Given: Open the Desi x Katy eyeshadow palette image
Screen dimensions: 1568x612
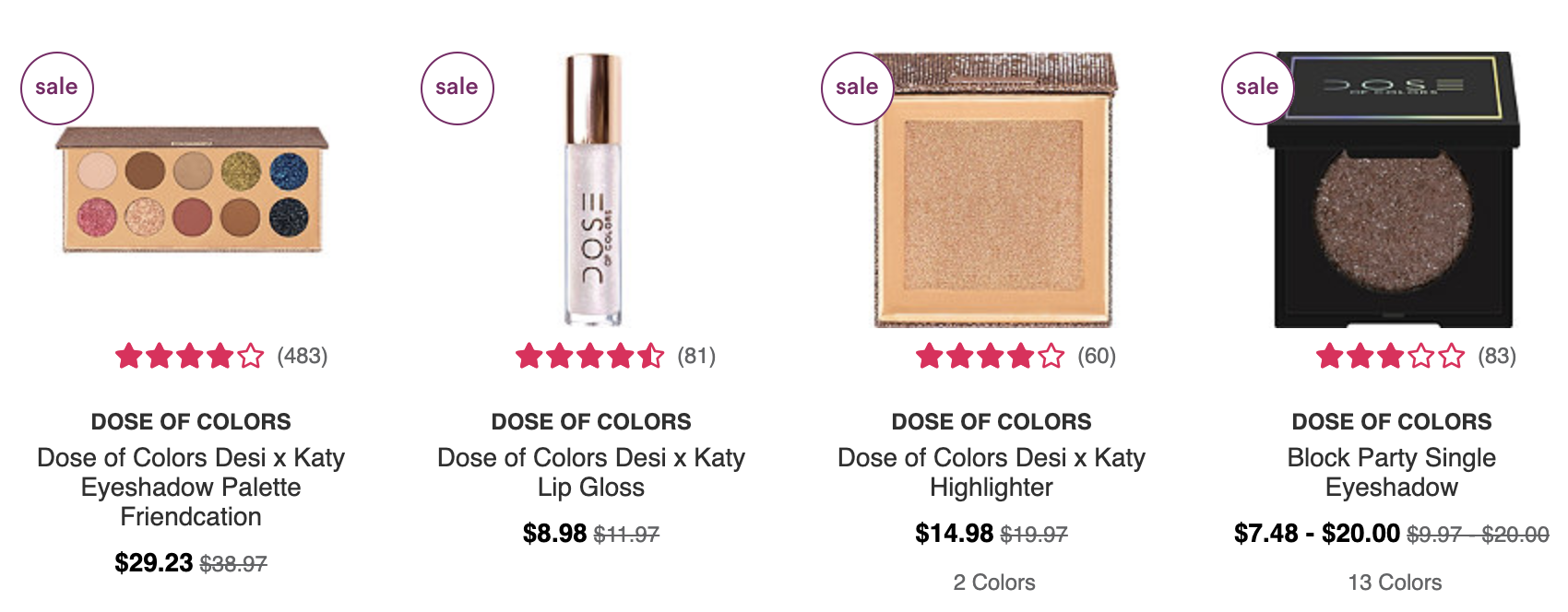Looking at the screenshot, I should 191,190.
